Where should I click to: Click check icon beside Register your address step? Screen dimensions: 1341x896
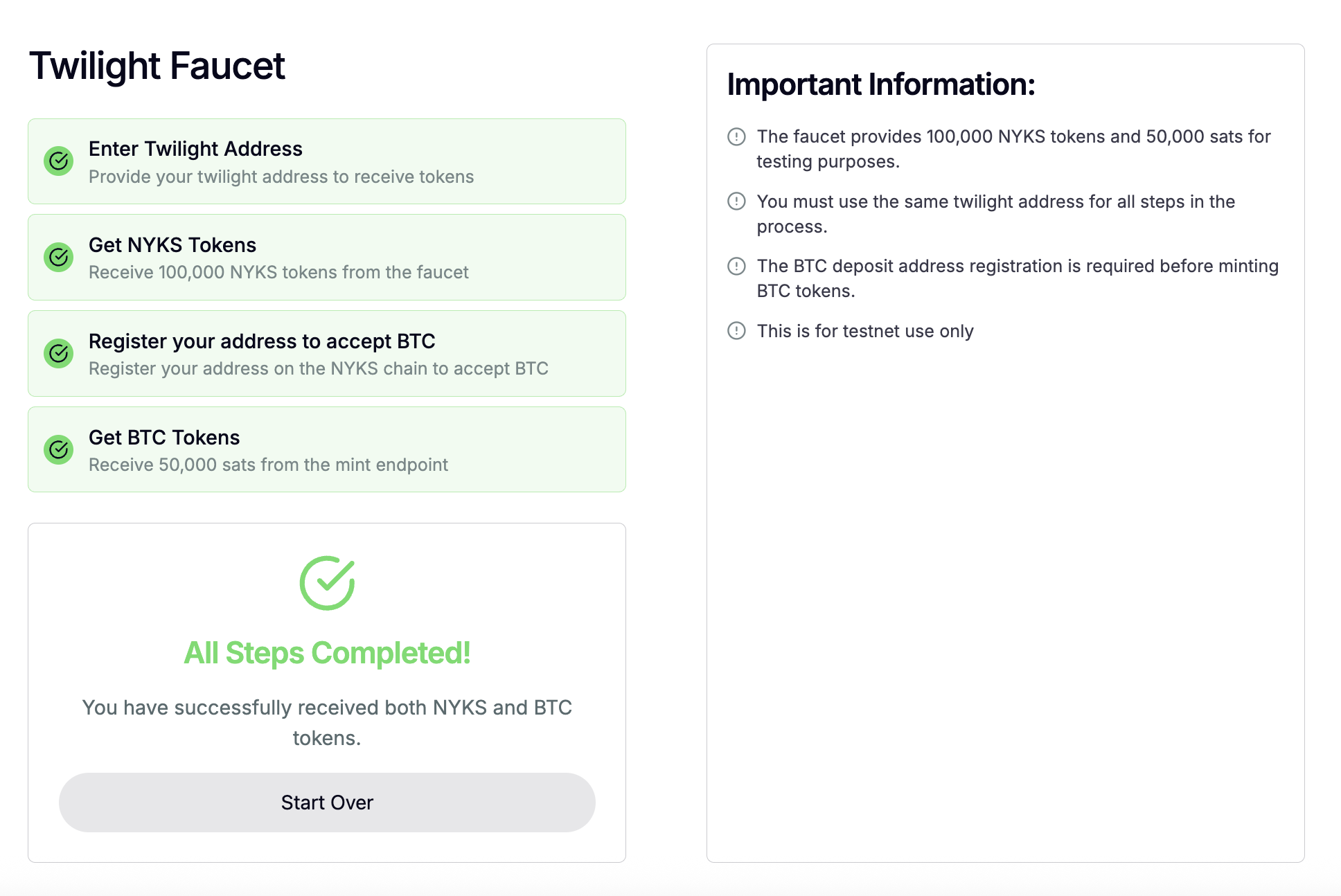tap(59, 354)
